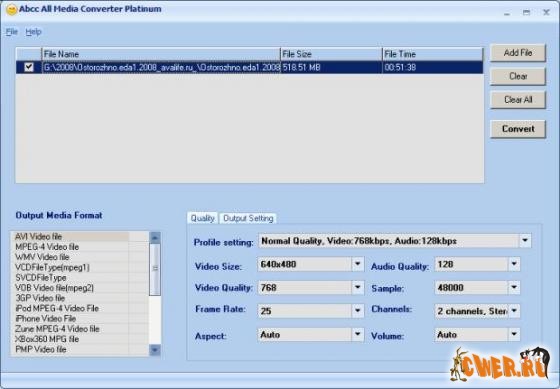The height and width of the screenshot is (389, 560).
Task: Switch to the Output Setting tab
Action: coord(248,218)
